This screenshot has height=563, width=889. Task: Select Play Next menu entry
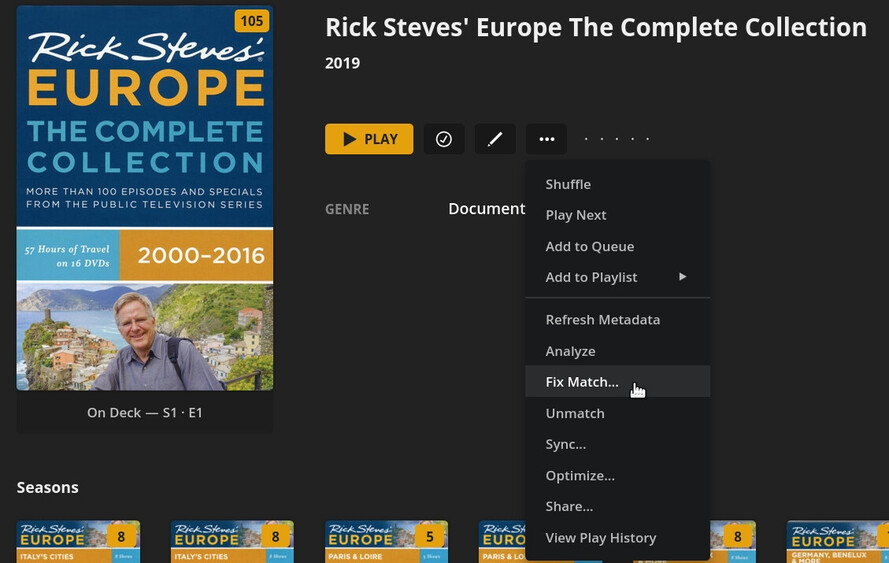coord(617,215)
